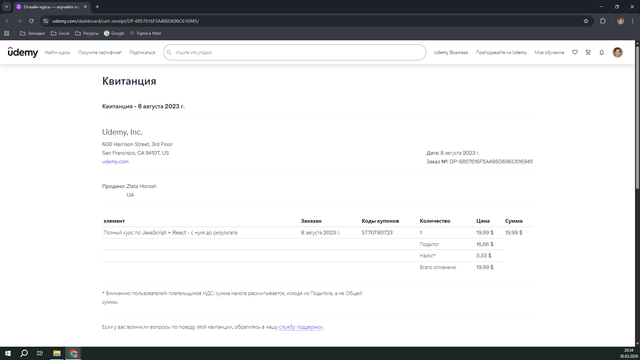The height and width of the screenshot is (360, 640).
Task: Open the Windows Start menu
Action: click(8, 353)
